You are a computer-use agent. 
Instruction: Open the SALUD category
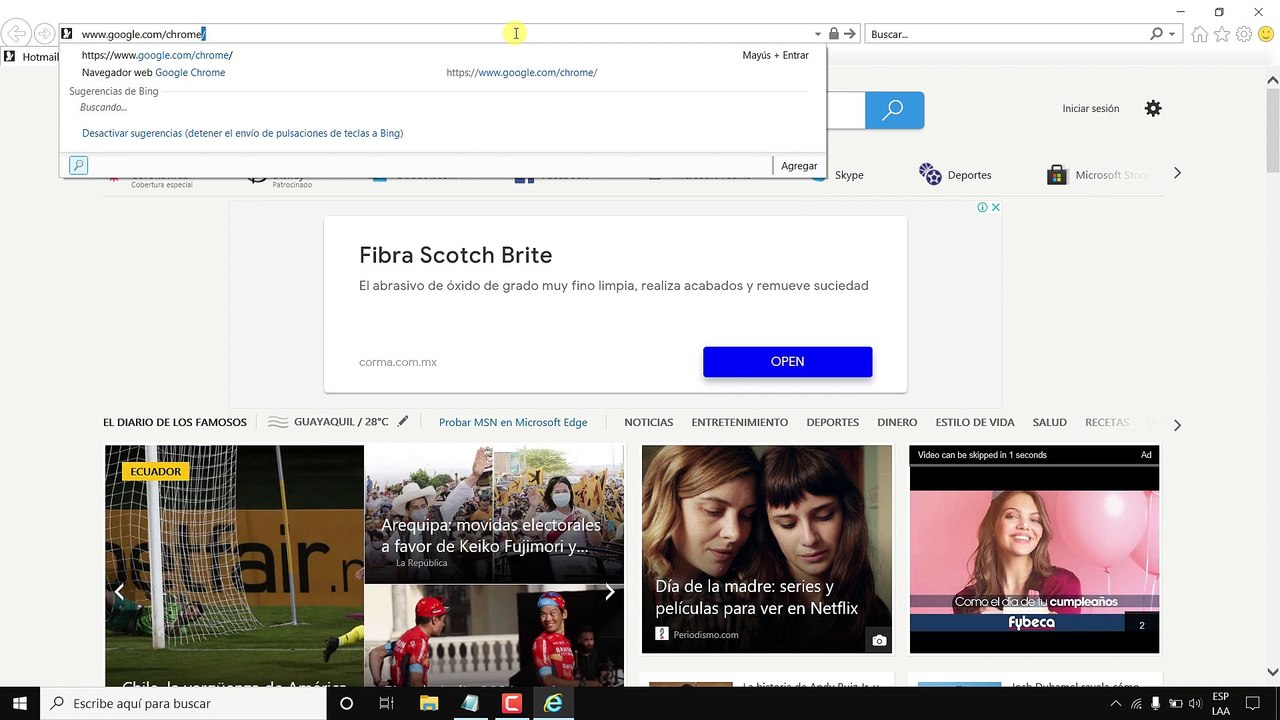pyautogui.click(x=1050, y=422)
